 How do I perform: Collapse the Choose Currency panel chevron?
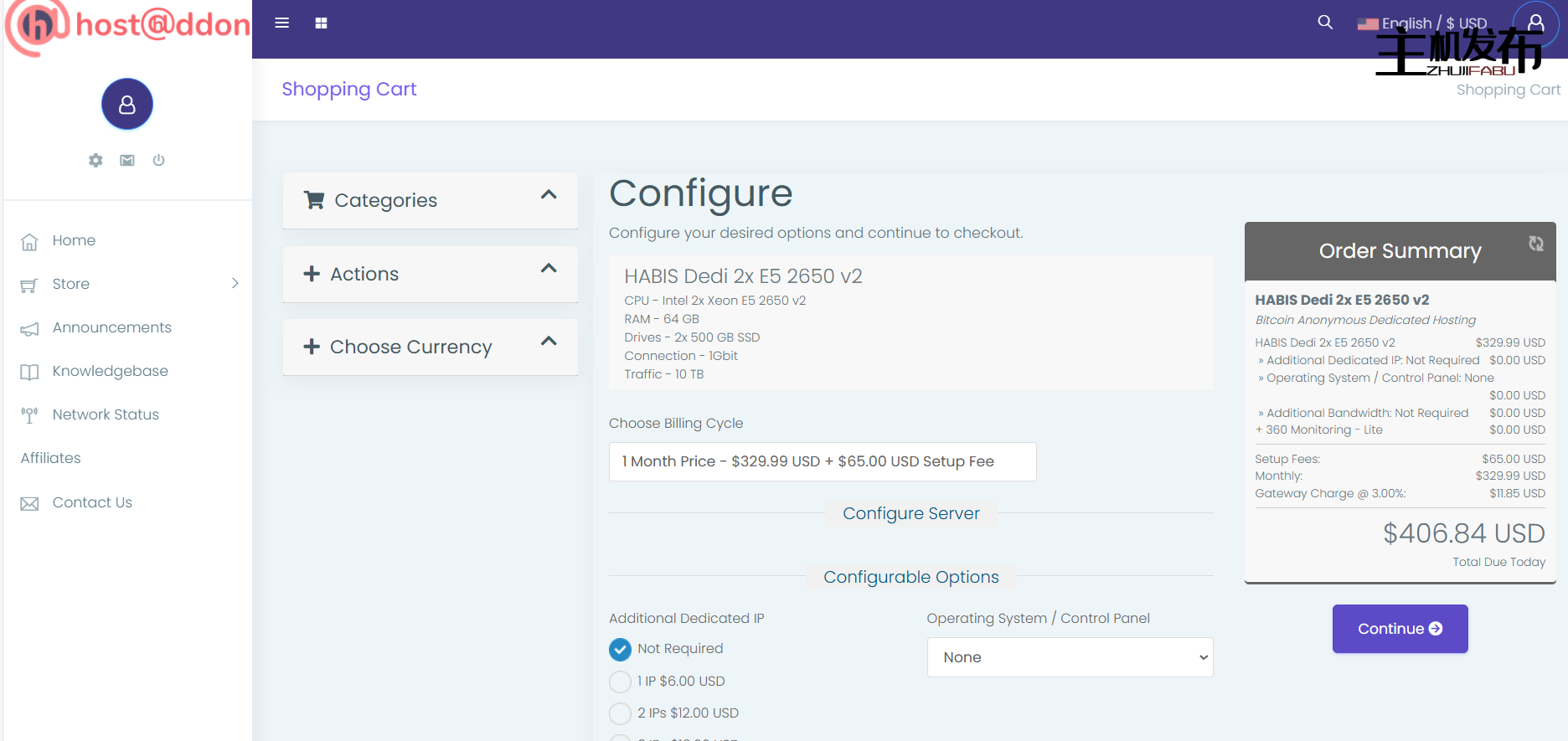549,342
